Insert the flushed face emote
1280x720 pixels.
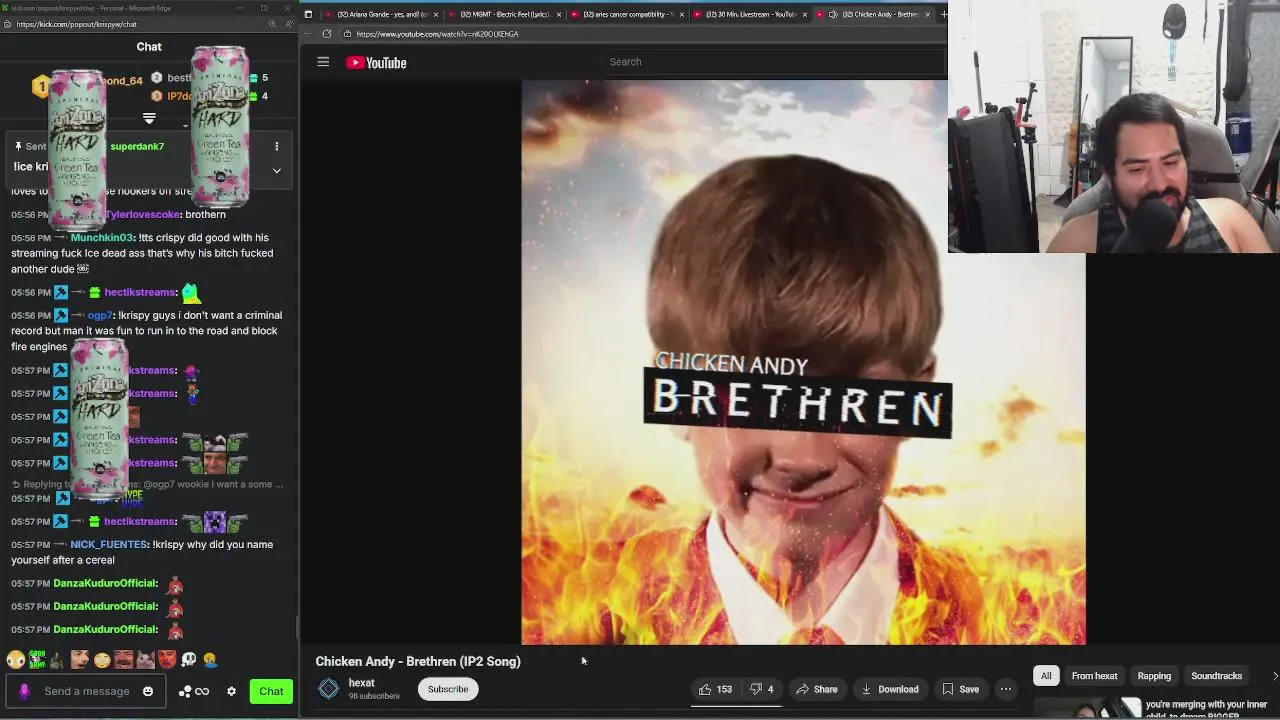[x=101, y=660]
